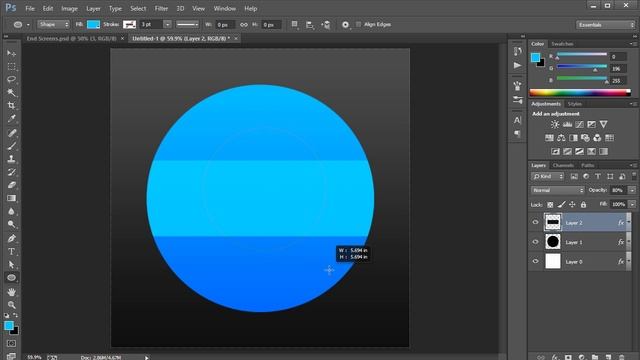The width and height of the screenshot is (640, 360).
Task: Click the Stroke color swatch
Action: pos(129,24)
